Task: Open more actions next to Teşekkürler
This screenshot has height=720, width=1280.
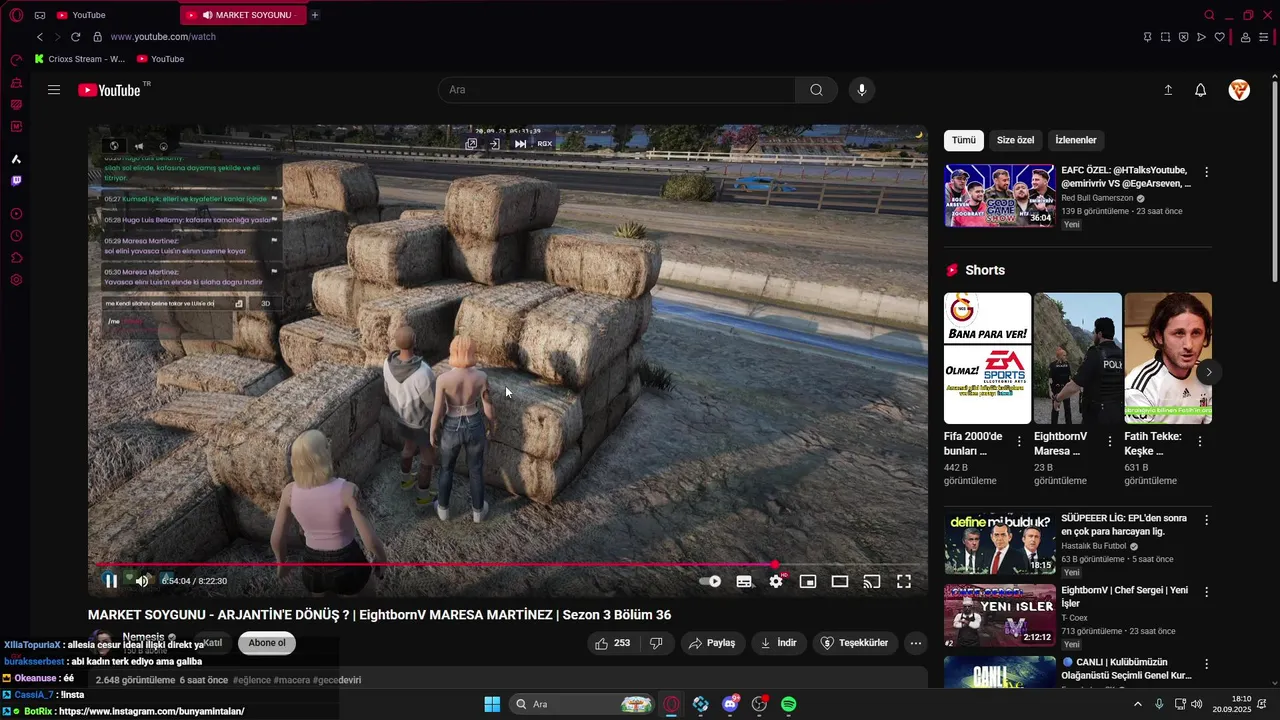Action: [x=916, y=643]
